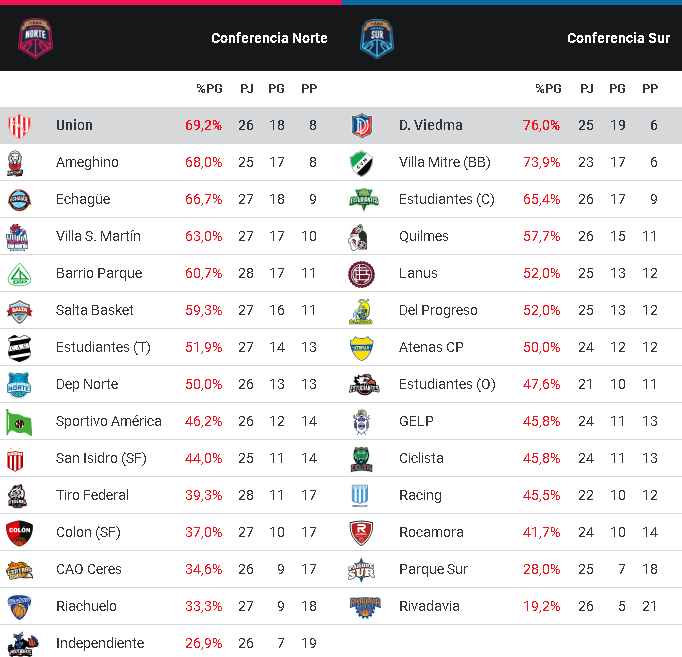Image resolution: width=682 pixels, height=657 pixels.
Task: Open the Villa Mitre (BB) team link
Action: point(444,162)
